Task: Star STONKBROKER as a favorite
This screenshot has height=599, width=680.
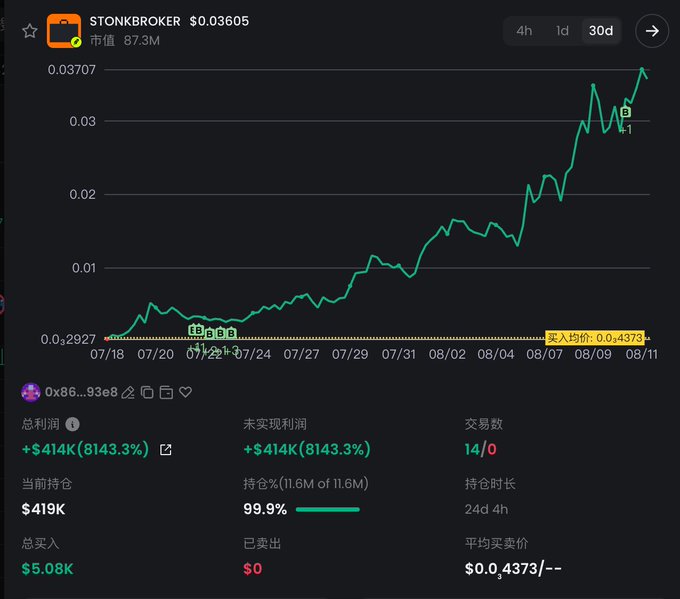Action: 29,31
